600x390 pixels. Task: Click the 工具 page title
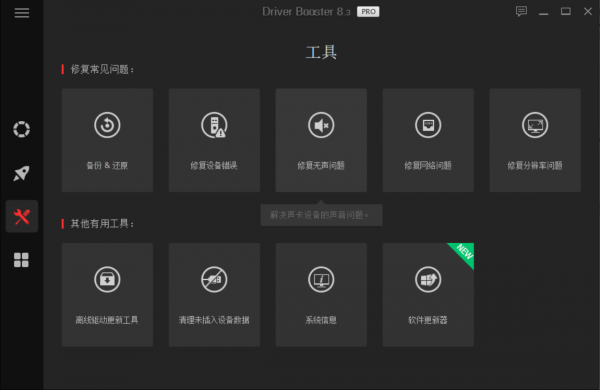(321, 52)
